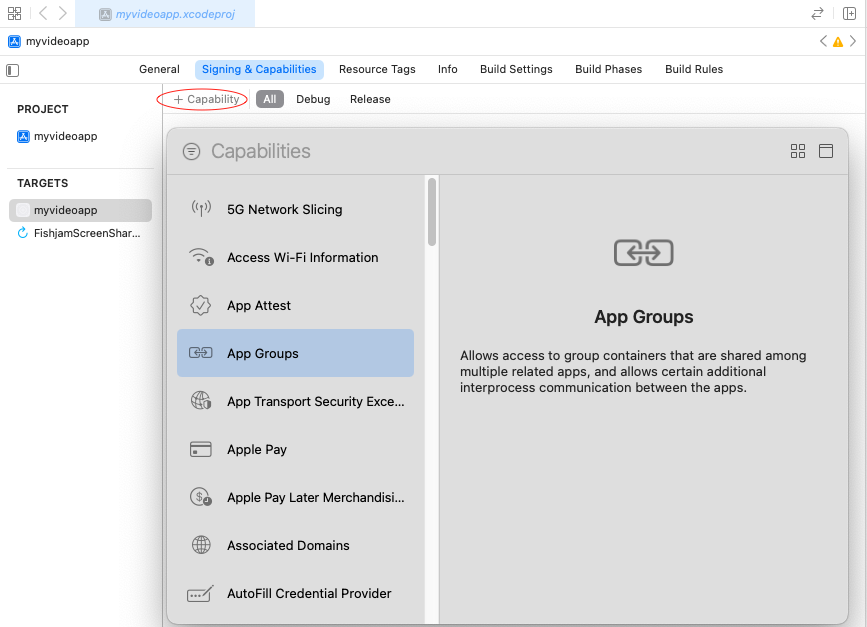Screen dimensions: 867x627
Task: Navigate back with the left chevron
Action: (x=43, y=13)
